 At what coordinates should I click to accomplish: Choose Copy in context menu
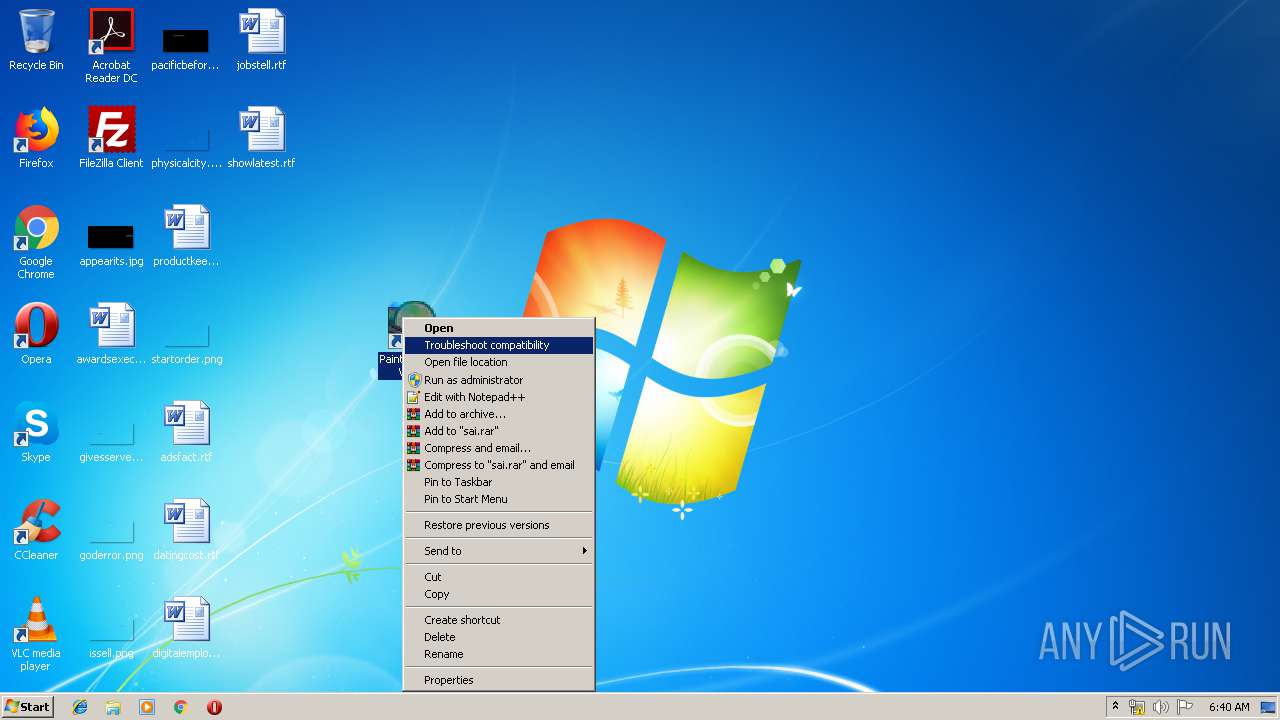tap(498, 594)
